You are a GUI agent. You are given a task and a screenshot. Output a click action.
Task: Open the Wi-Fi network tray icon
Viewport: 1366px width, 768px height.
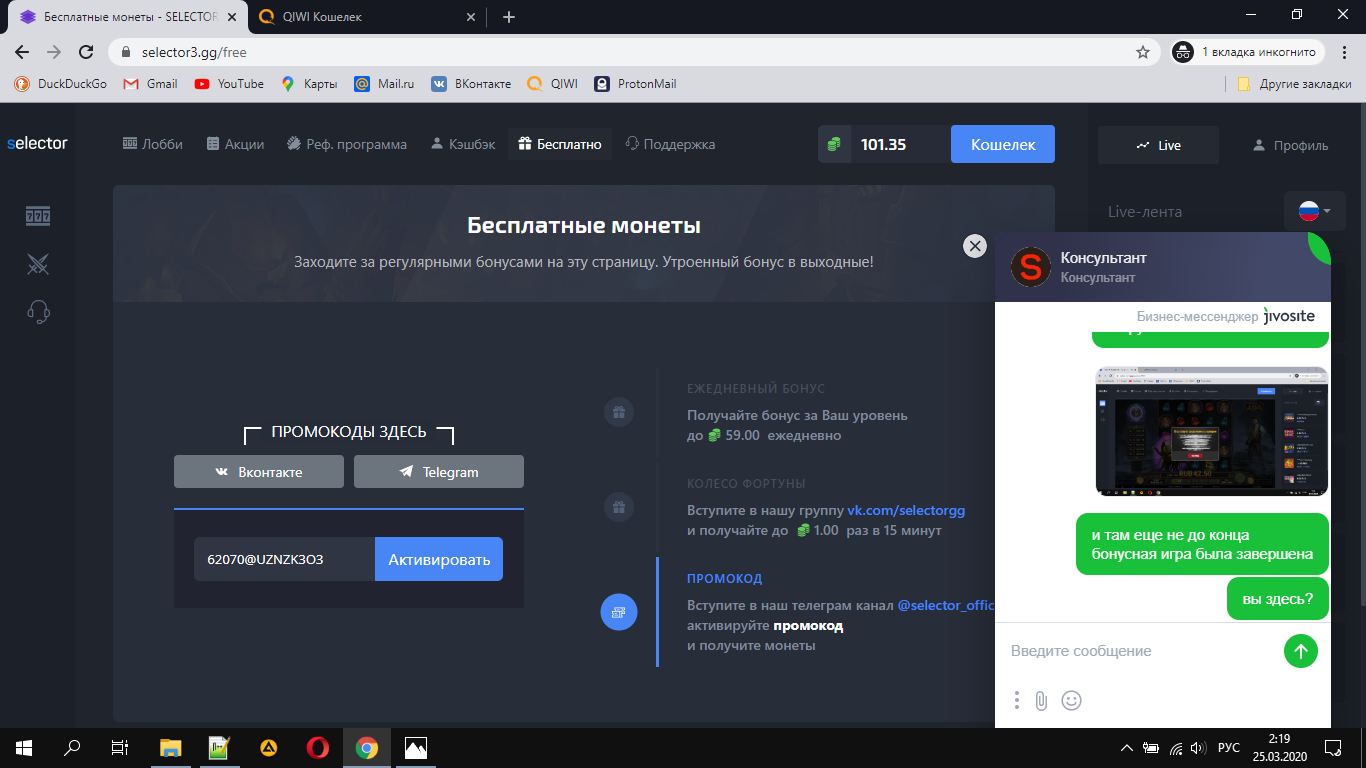1174,747
